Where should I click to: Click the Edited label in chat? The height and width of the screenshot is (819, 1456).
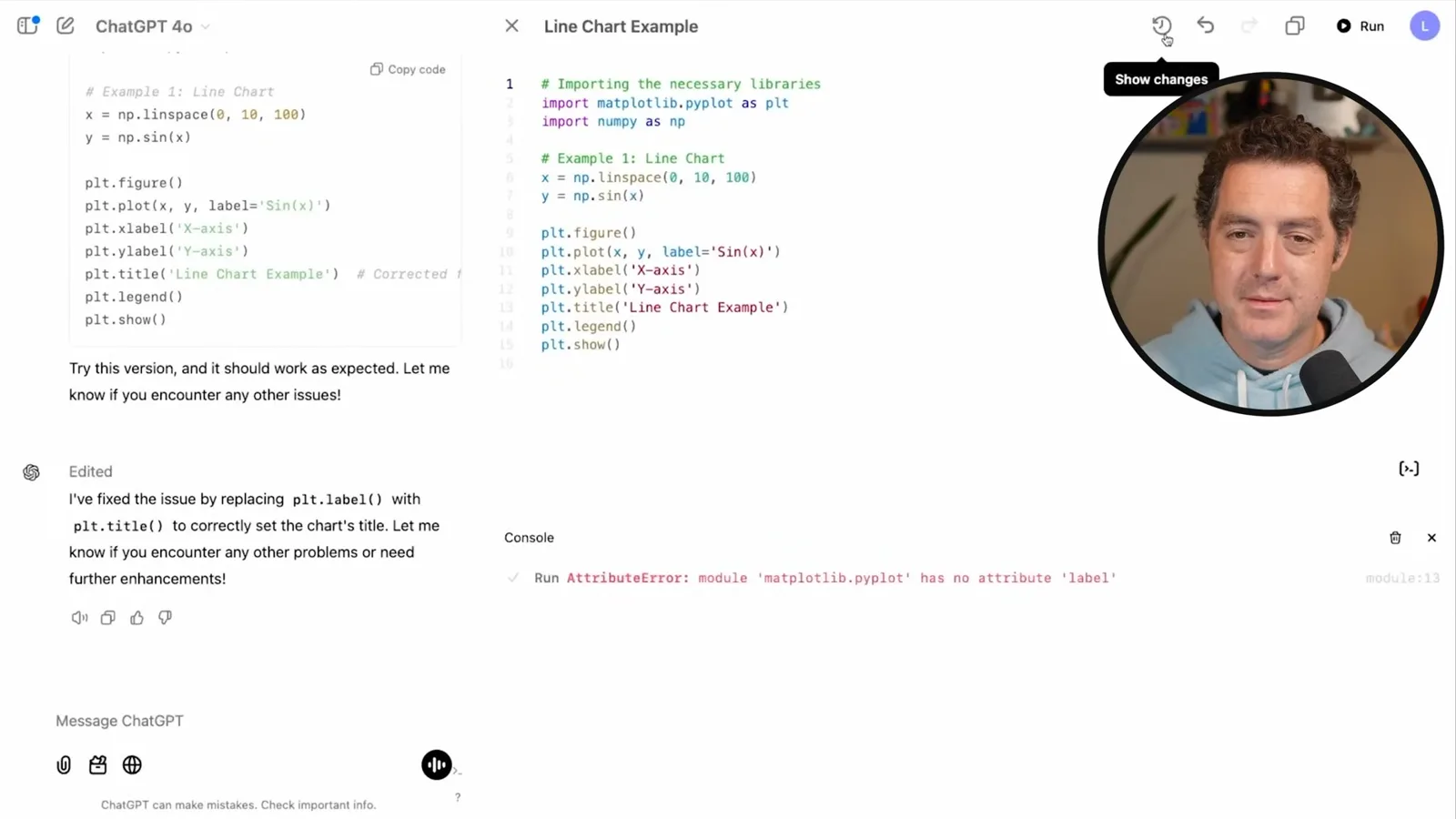(x=90, y=471)
